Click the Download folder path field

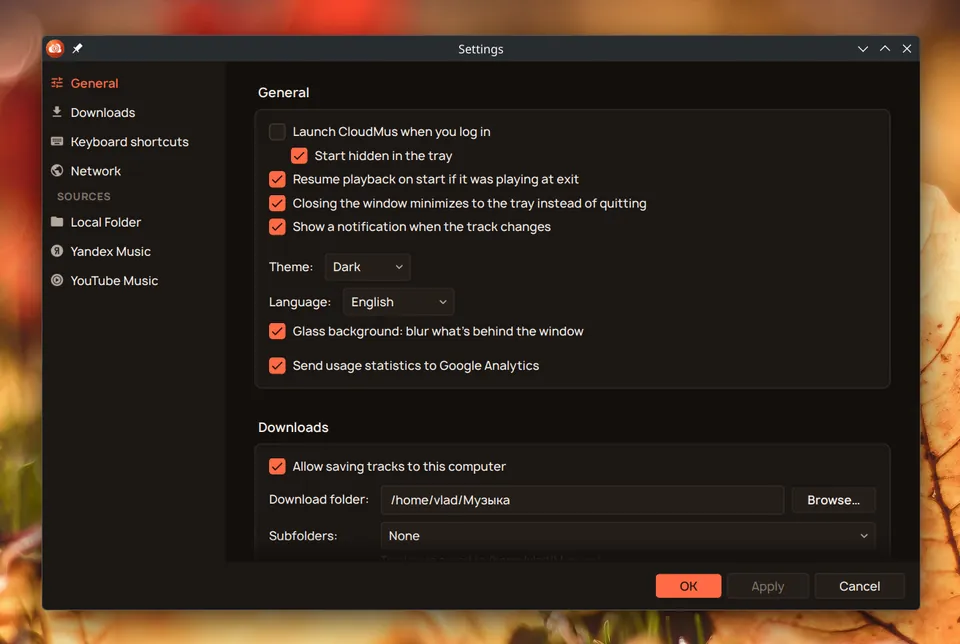(582, 500)
